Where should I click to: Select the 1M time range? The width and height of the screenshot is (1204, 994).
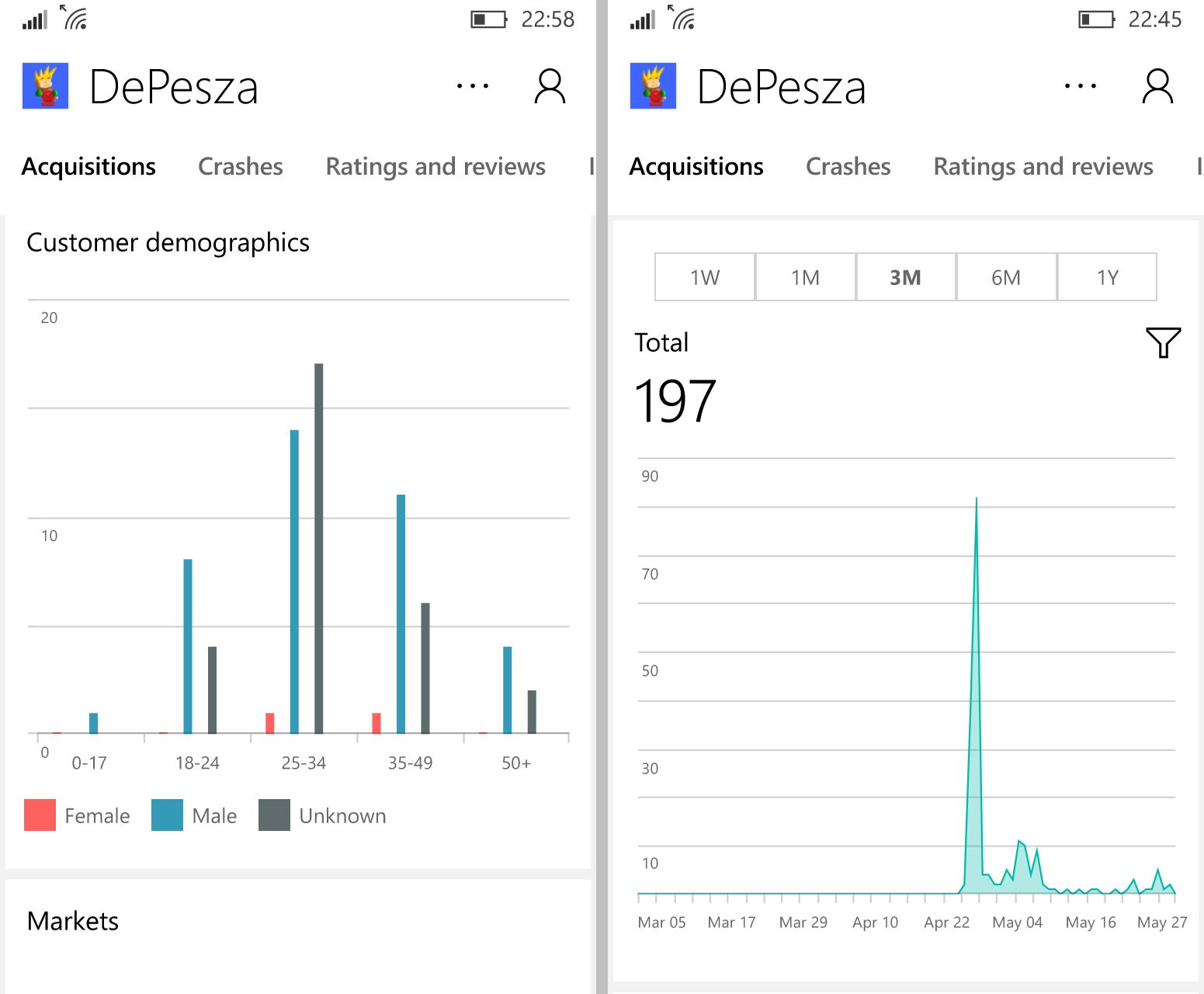pos(805,277)
